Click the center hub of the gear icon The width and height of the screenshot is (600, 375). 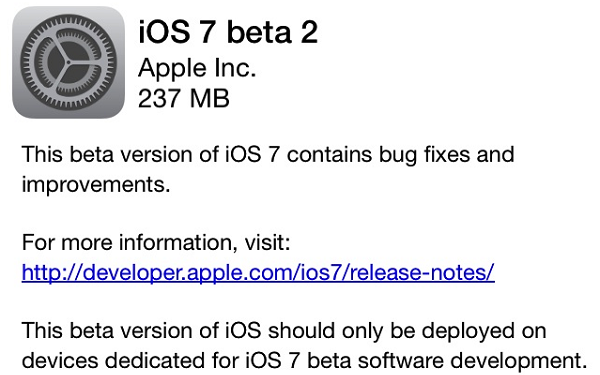(68, 62)
